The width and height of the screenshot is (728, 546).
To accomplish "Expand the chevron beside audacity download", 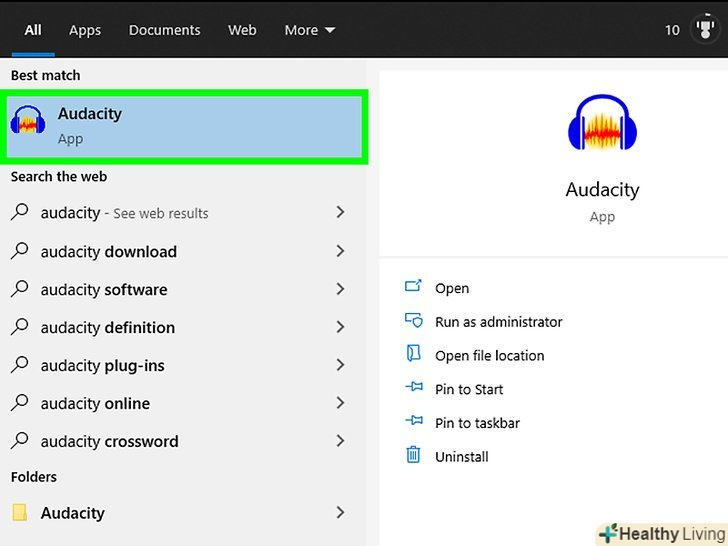I will point(340,252).
